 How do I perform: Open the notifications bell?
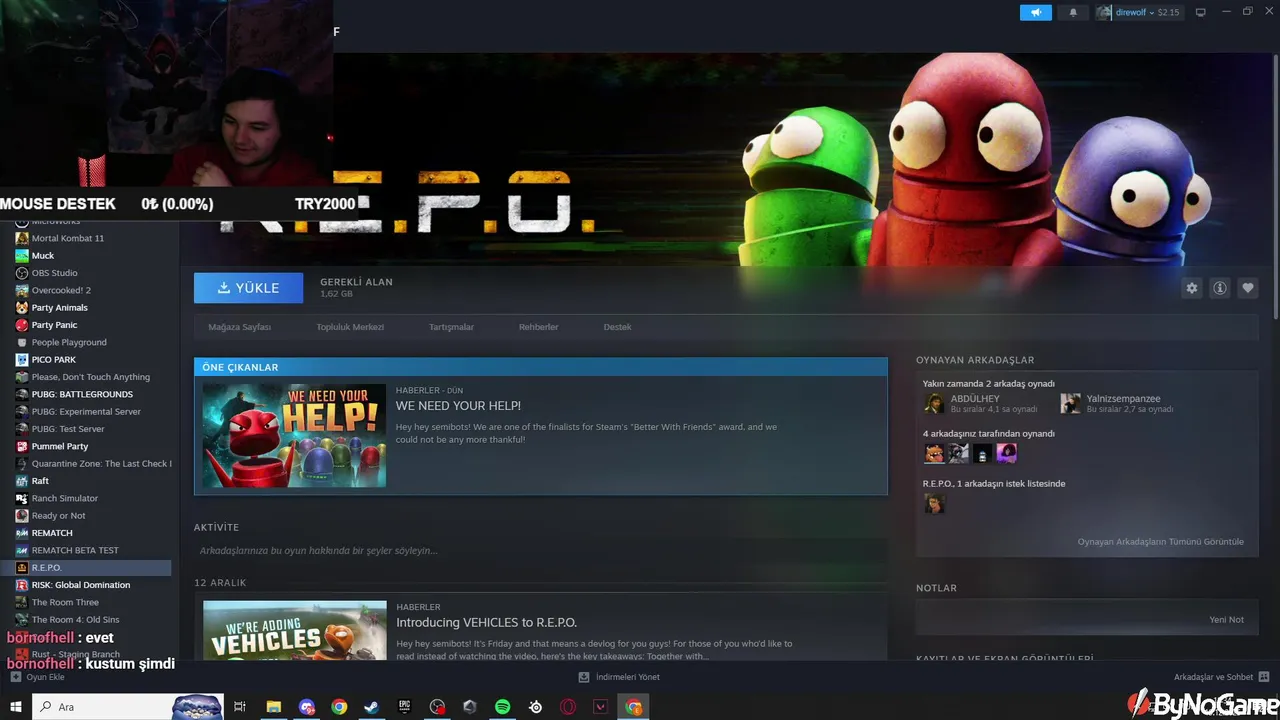click(1074, 12)
